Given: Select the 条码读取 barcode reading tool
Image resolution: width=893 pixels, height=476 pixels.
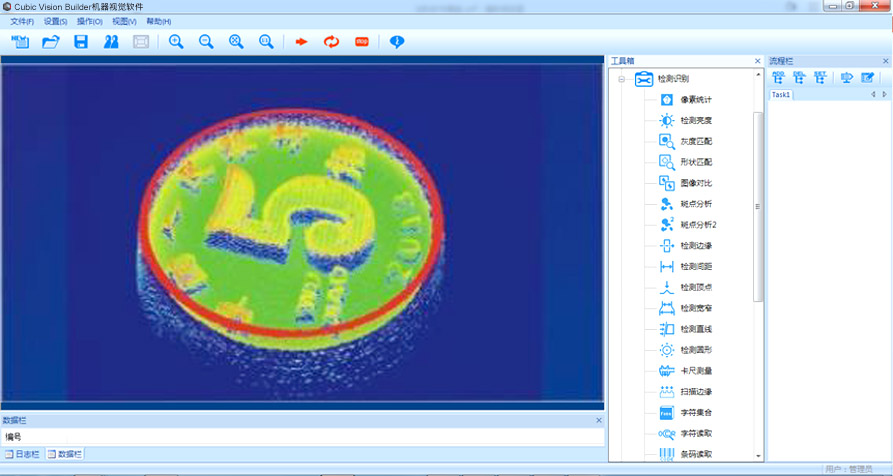Looking at the screenshot, I should tap(695, 454).
